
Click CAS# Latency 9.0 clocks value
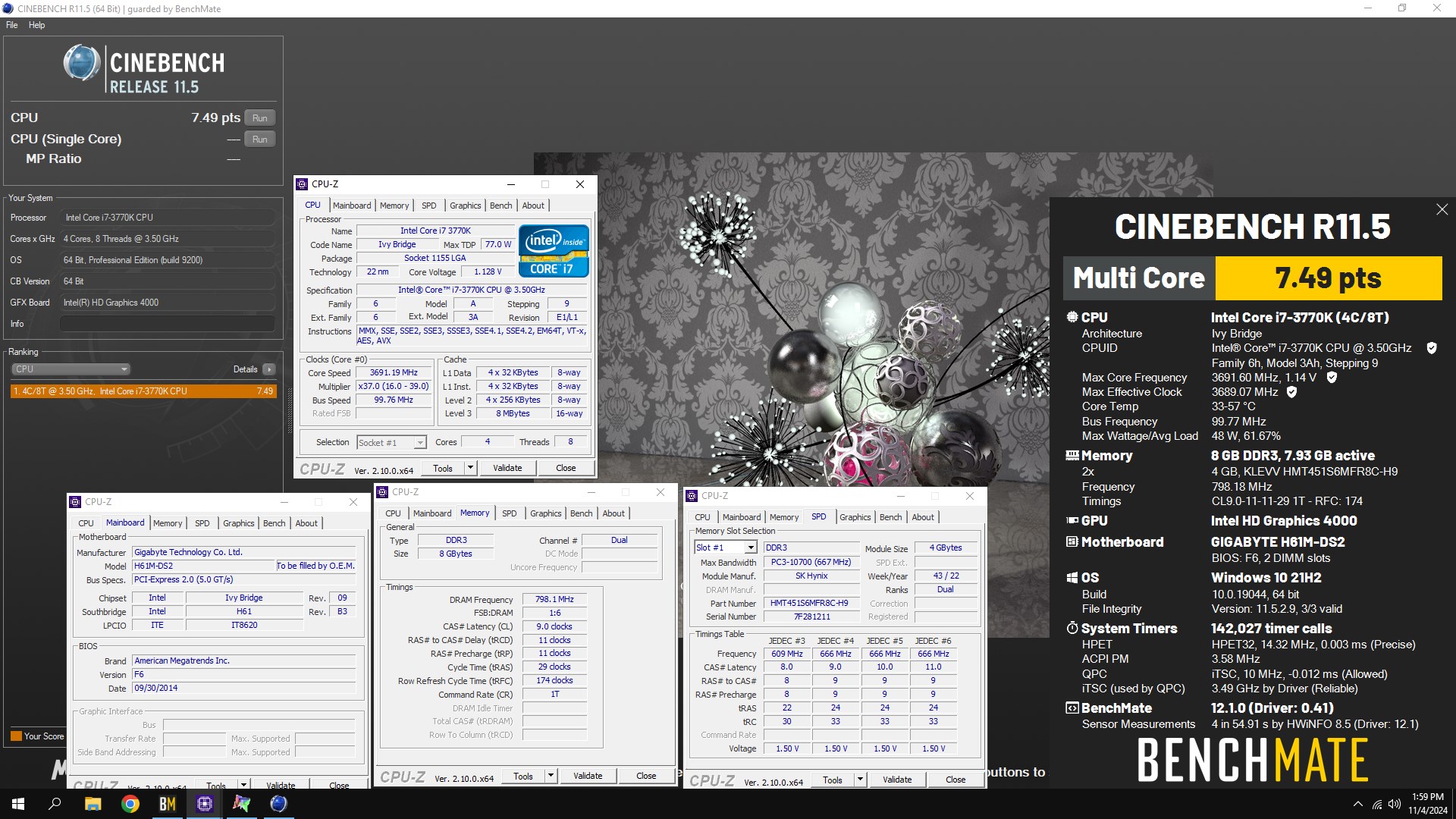[x=555, y=626]
